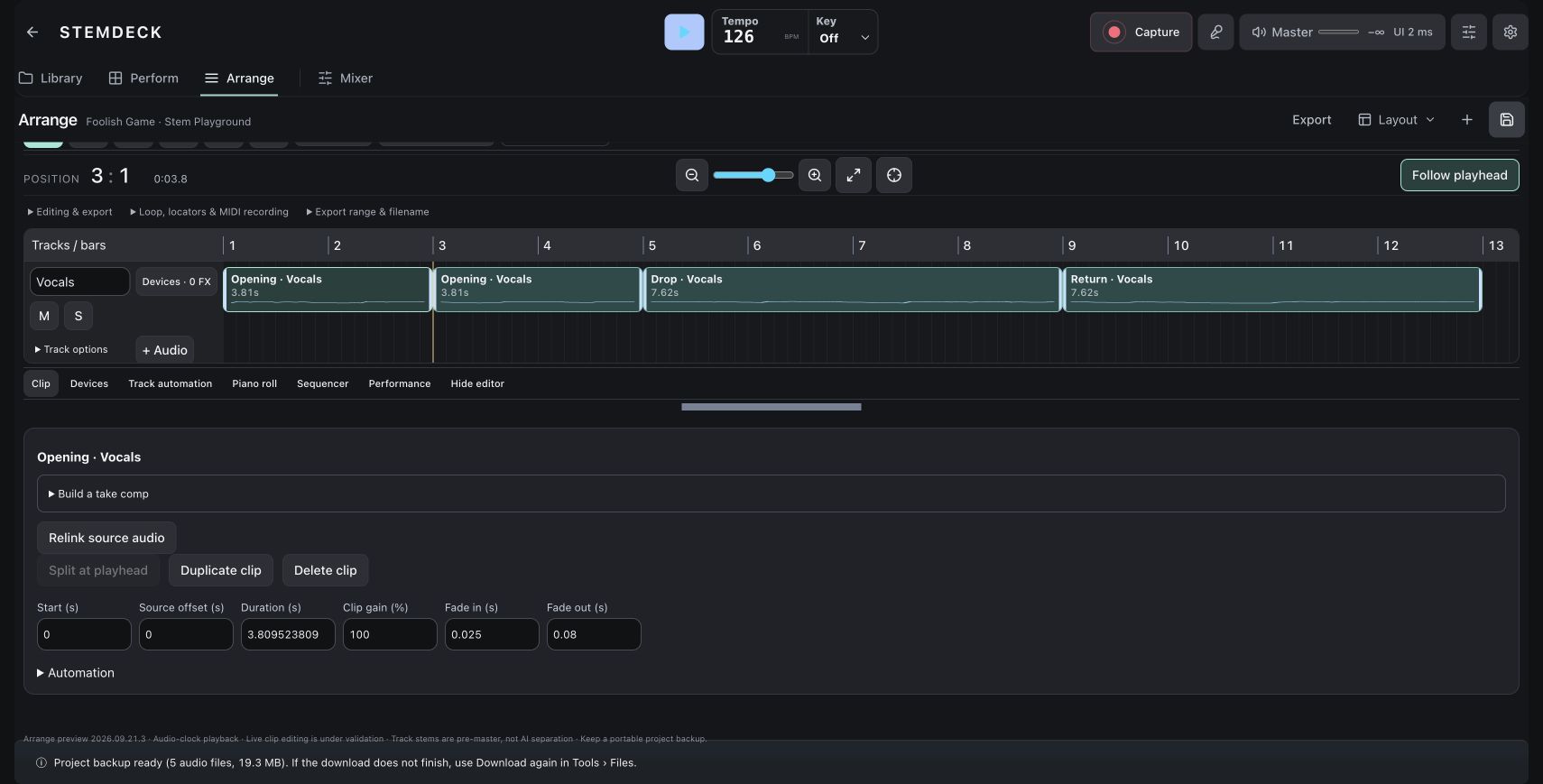Open the Mixer tab
1543x784 pixels.
click(x=346, y=78)
